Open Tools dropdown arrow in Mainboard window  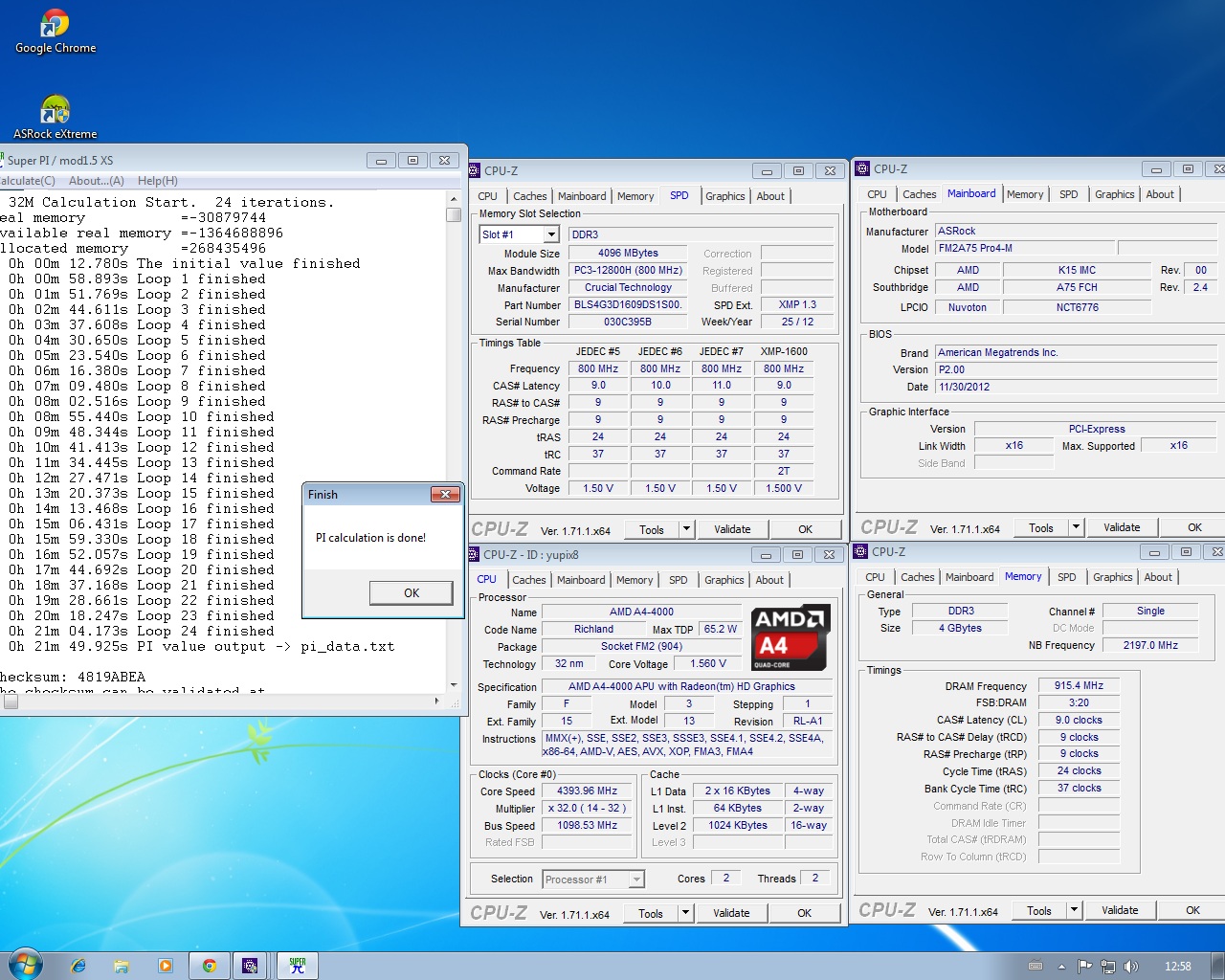1076,527
